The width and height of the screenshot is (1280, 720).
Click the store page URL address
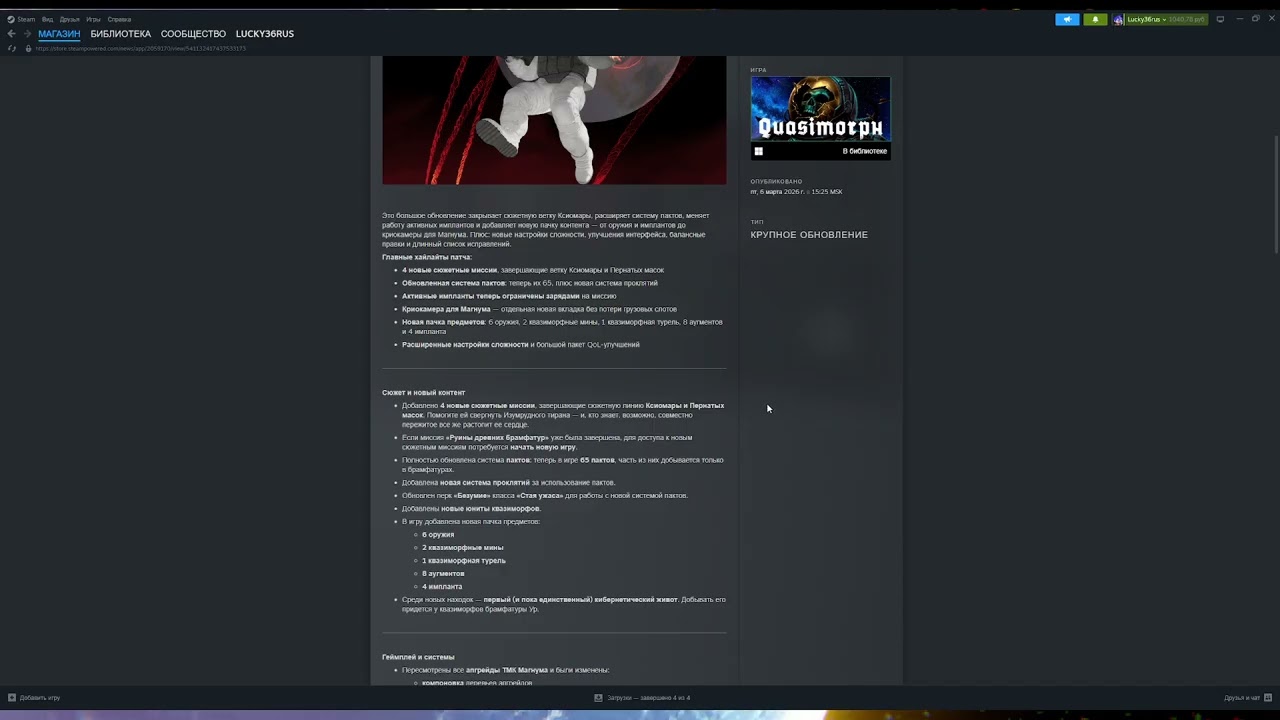(140, 48)
